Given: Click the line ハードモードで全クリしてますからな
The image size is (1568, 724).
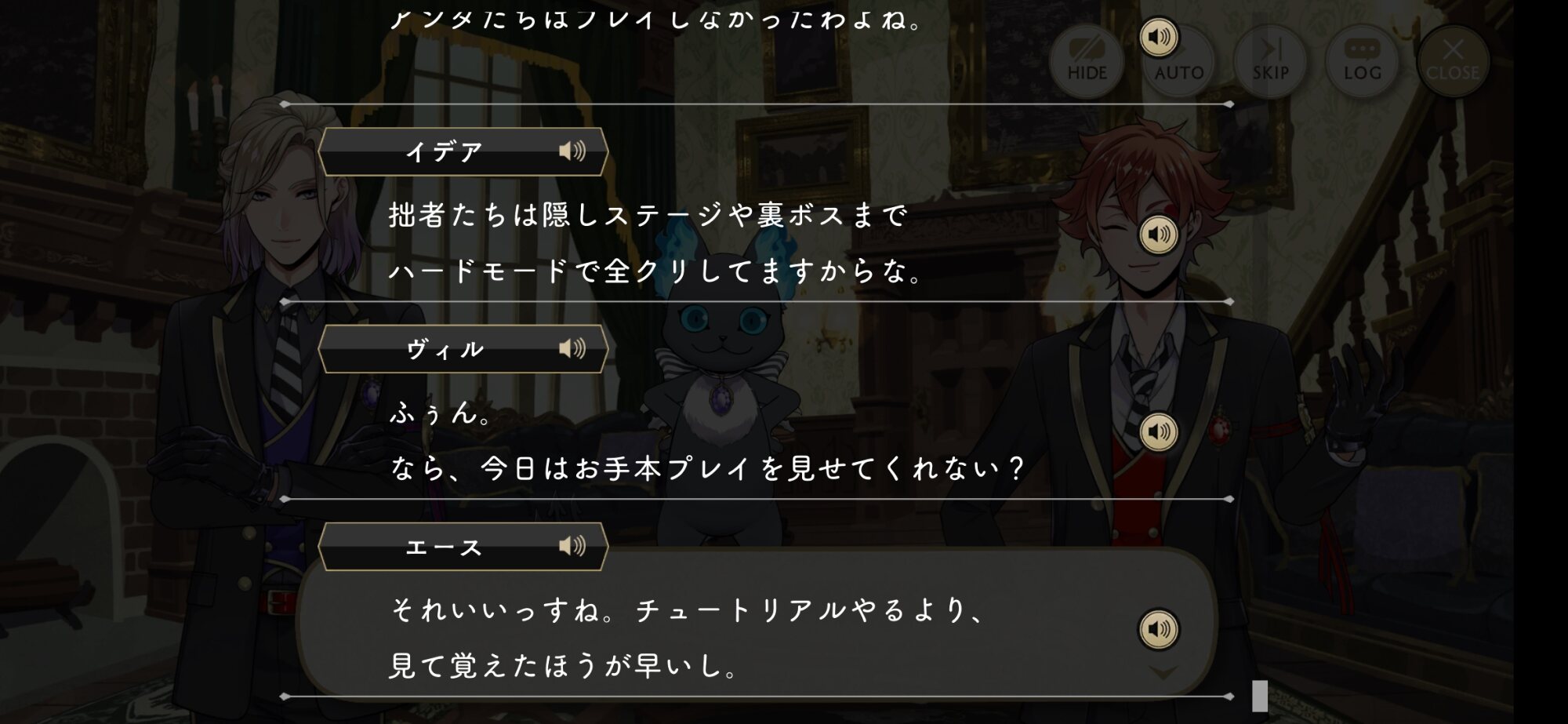Looking at the screenshot, I should 655,271.
